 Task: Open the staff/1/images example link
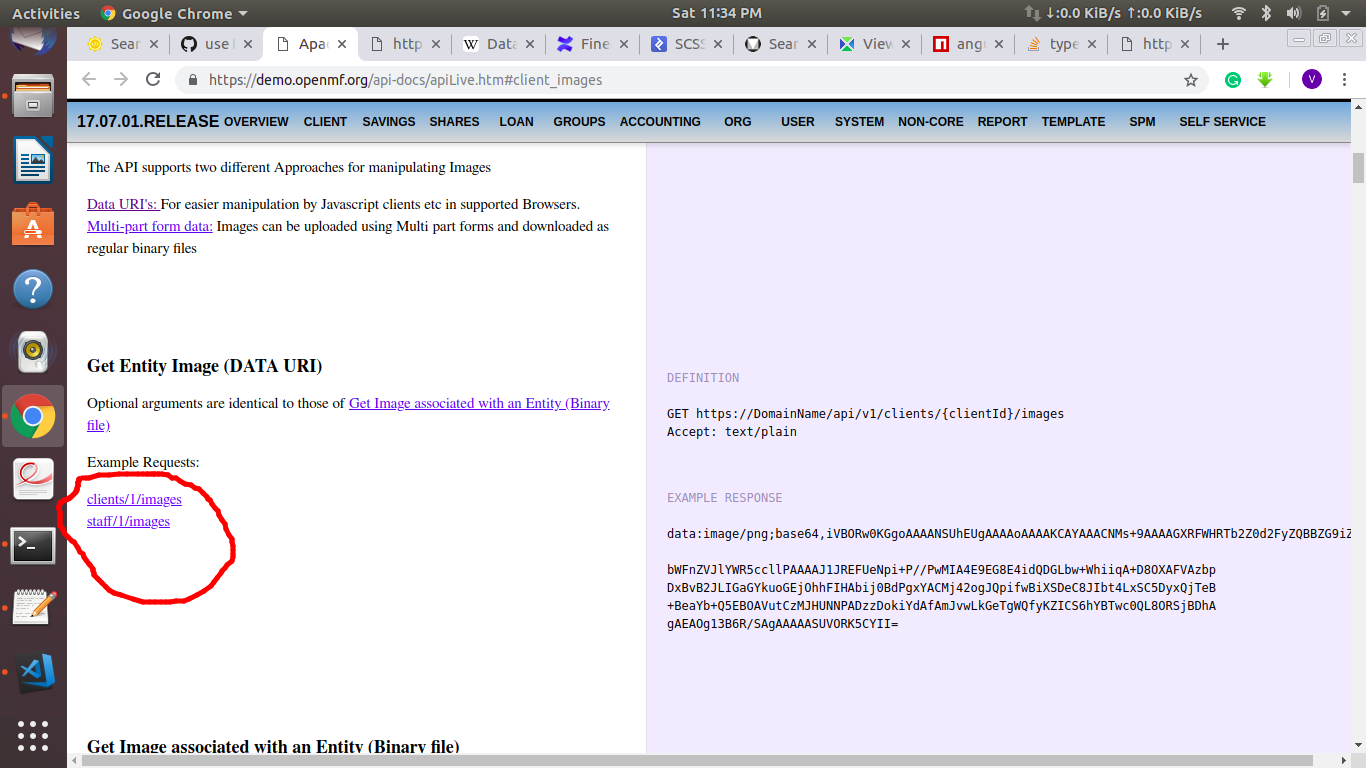tap(128, 521)
